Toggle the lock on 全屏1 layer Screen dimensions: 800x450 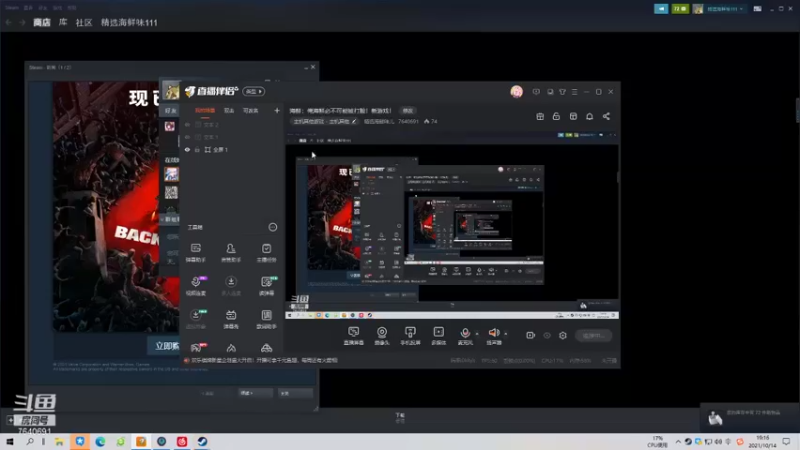point(197,150)
